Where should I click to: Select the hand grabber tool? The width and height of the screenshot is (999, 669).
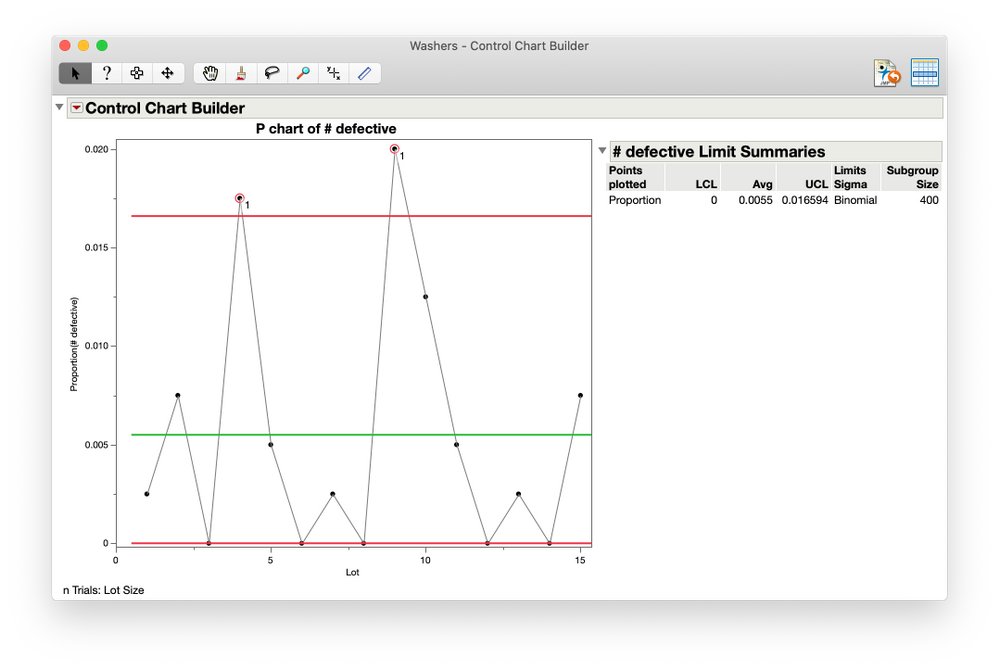[x=210, y=73]
